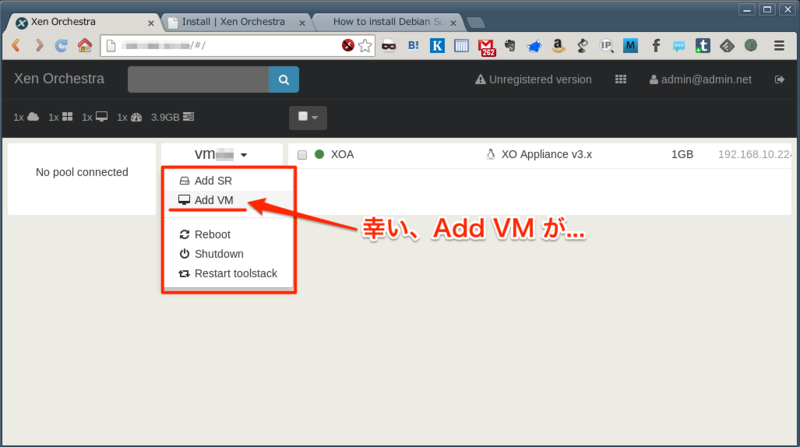Click red blocked-content icon in address bar
Viewport: 800px width, 447px height.
(348, 45)
